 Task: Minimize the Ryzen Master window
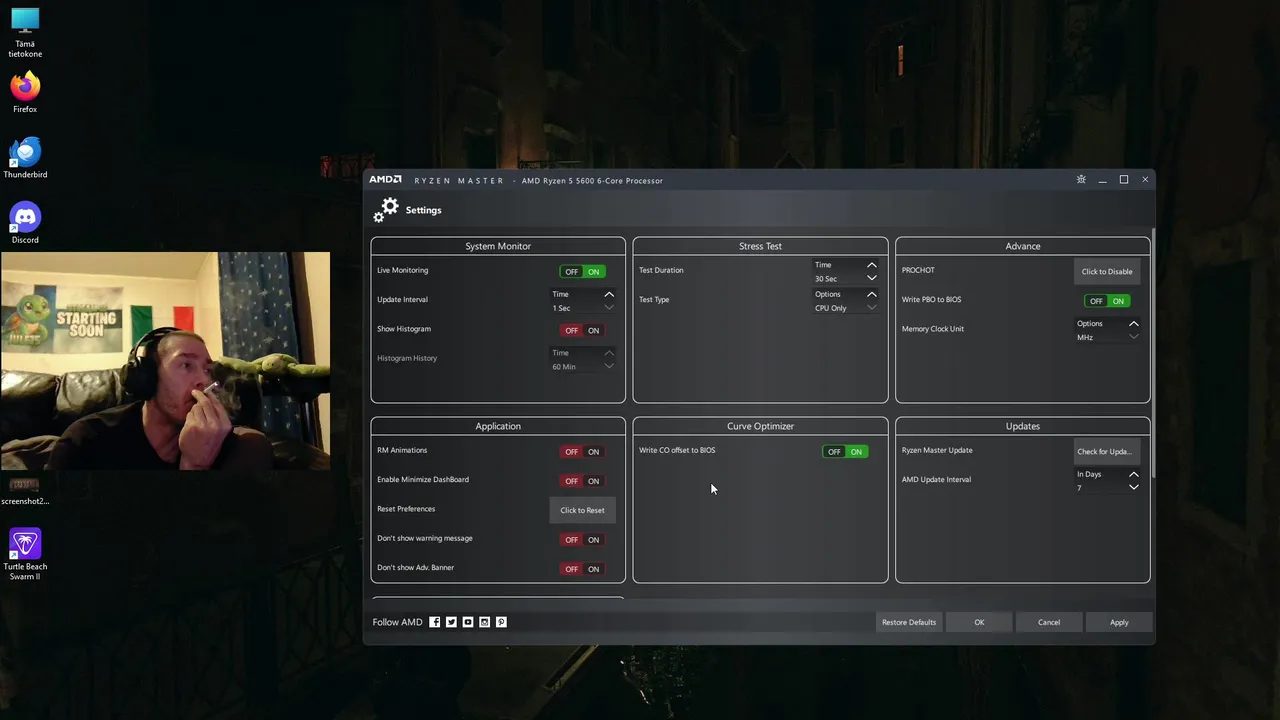(x=1102, y=180)
